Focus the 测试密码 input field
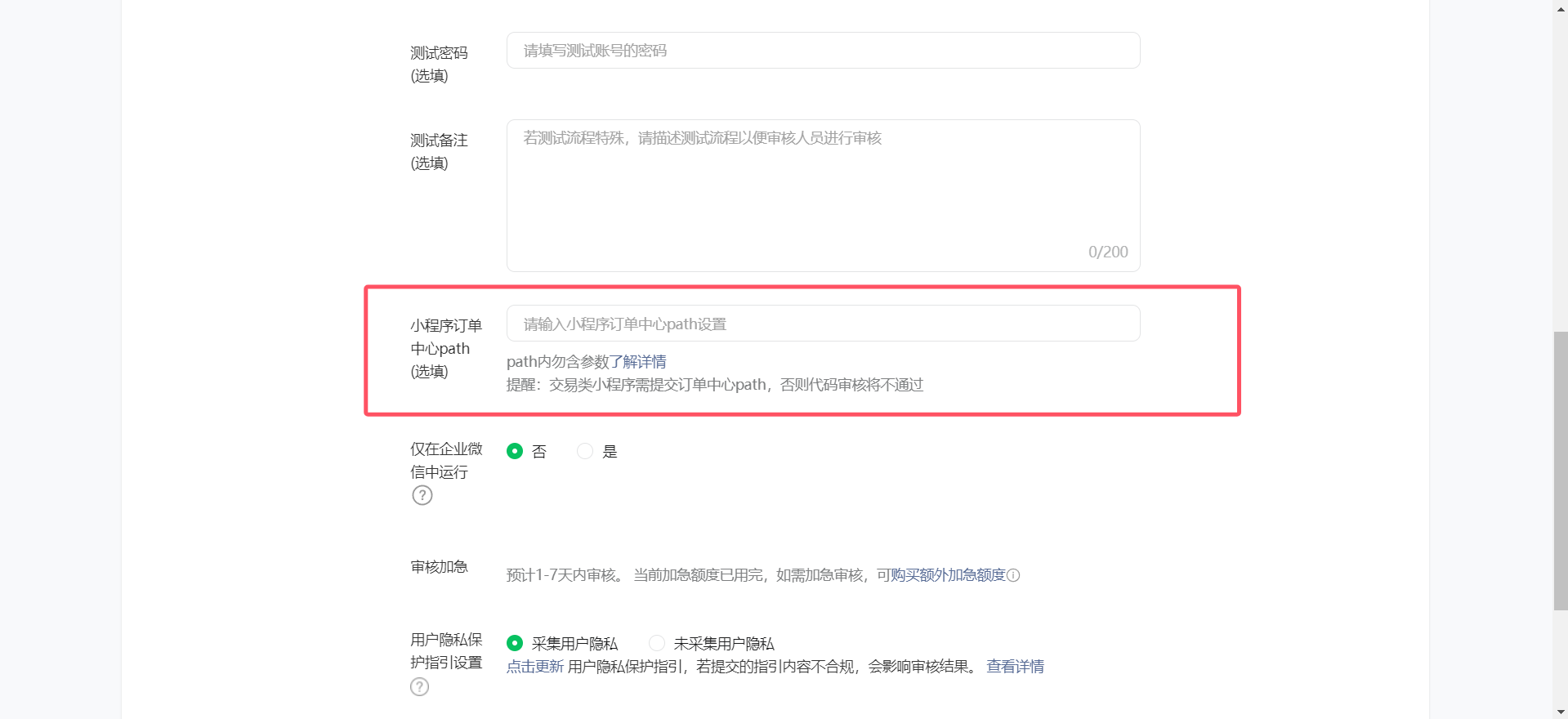1568x719 pixels. coord(823,51)
